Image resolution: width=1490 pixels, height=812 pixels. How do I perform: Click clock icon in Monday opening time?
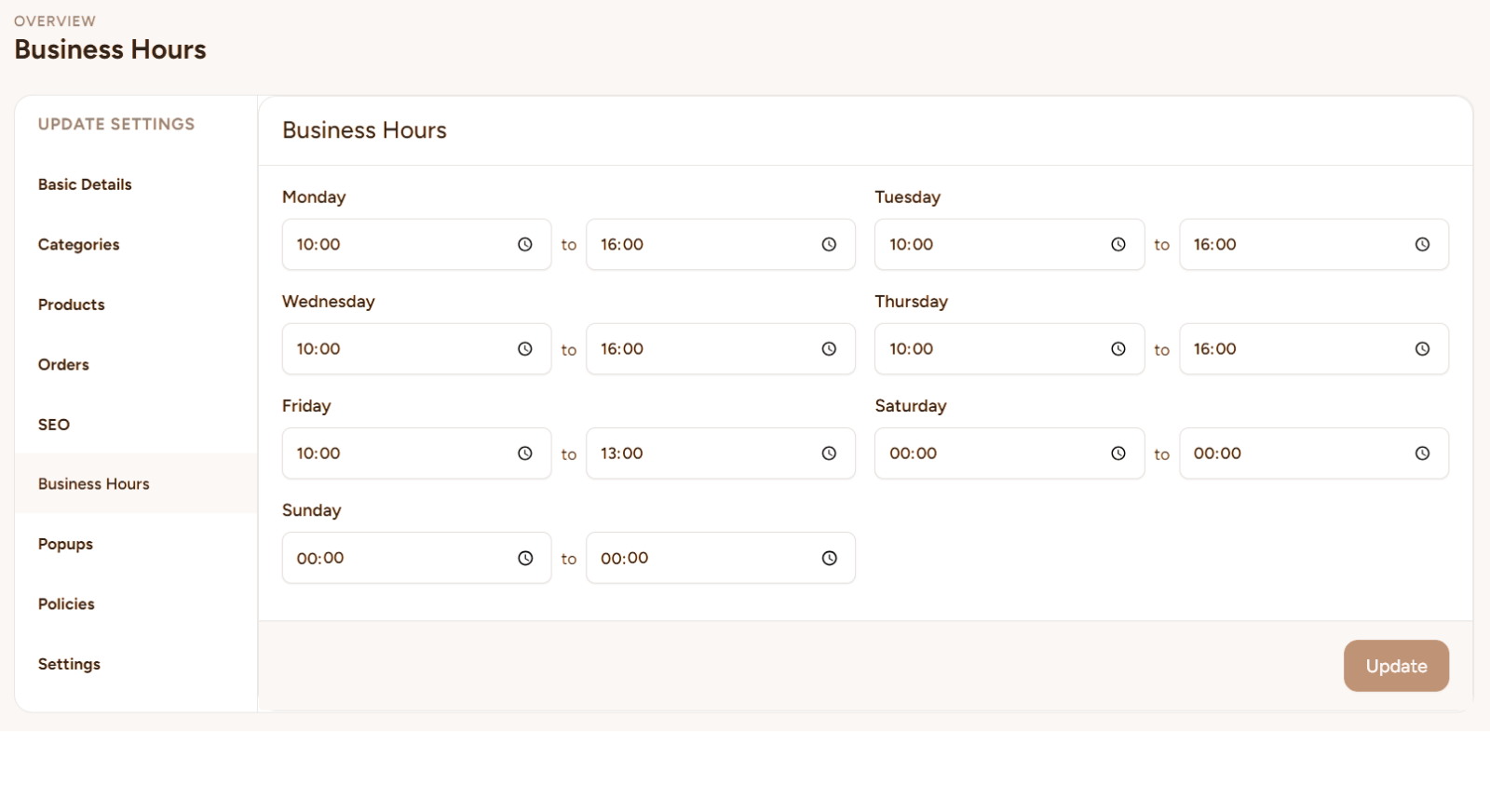[x=525, y=245]
